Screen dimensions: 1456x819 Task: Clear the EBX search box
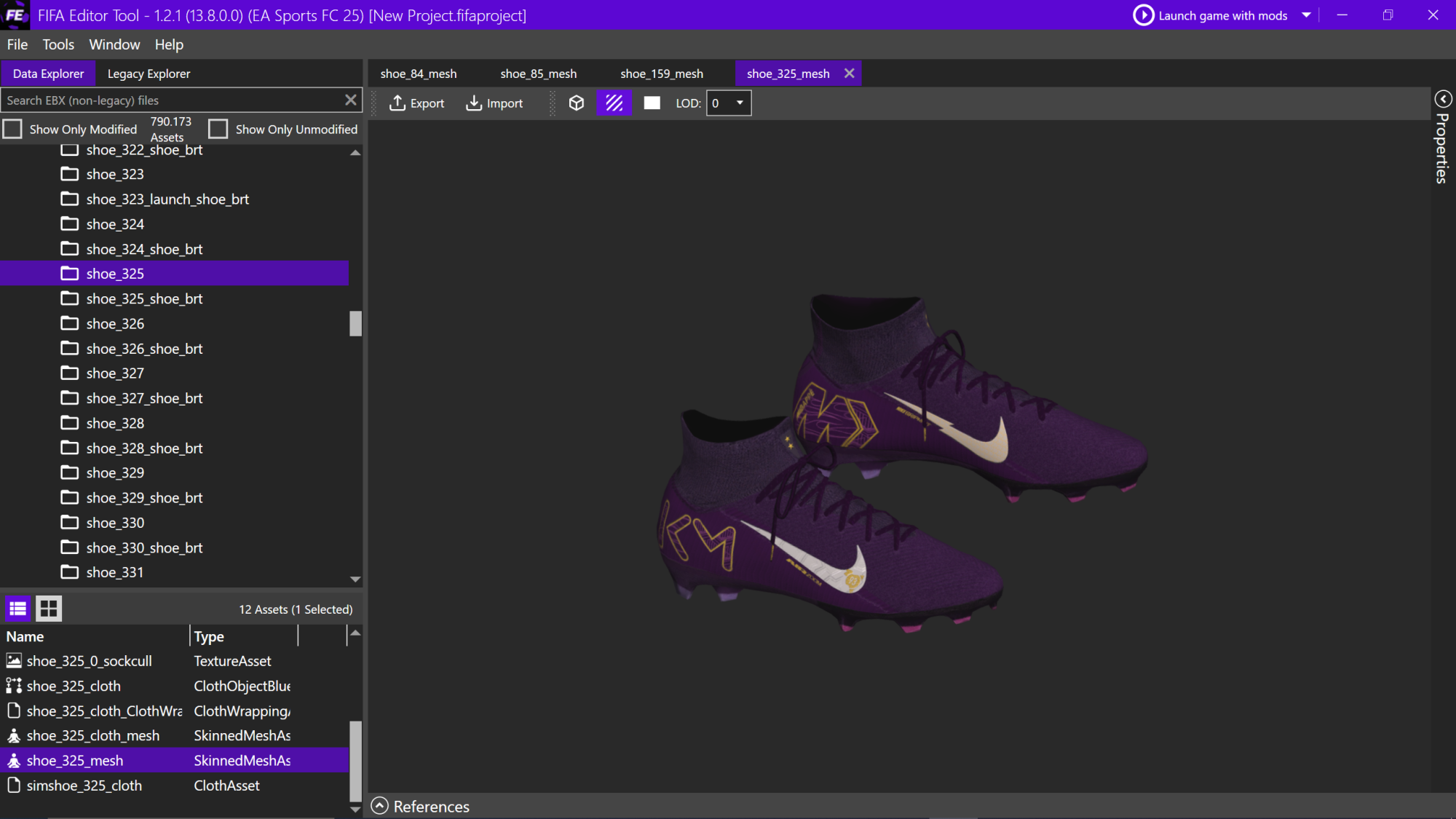point(351,100)
